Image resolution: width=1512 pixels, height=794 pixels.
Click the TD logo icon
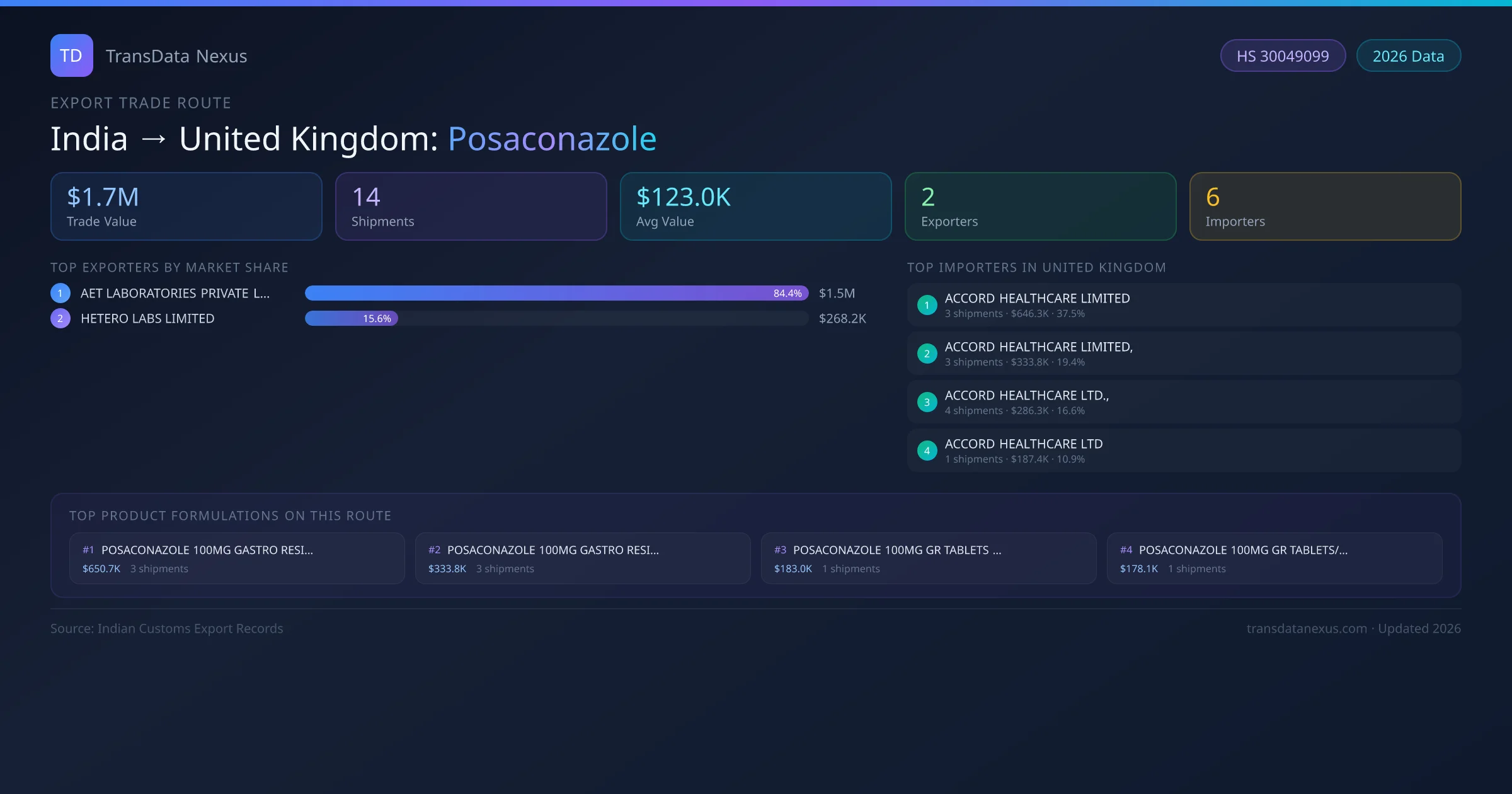(x=71, y=55)
